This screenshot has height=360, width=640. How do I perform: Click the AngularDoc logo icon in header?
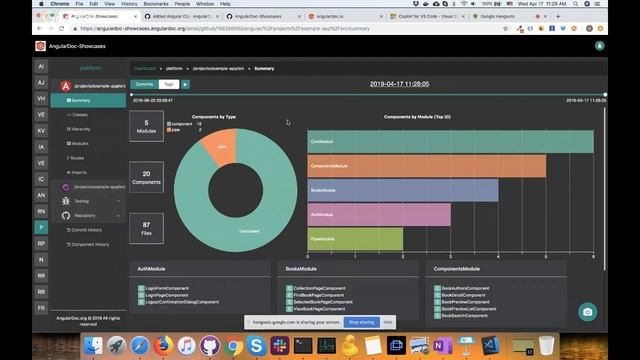coord(40,46)
